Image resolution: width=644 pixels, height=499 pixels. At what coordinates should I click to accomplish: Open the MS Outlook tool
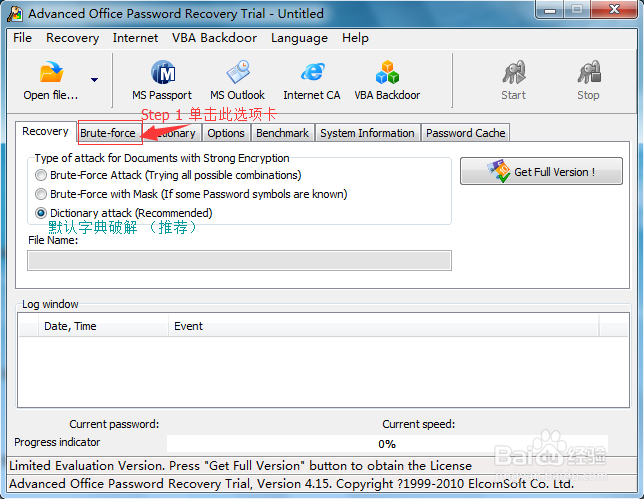pos(237,80)
